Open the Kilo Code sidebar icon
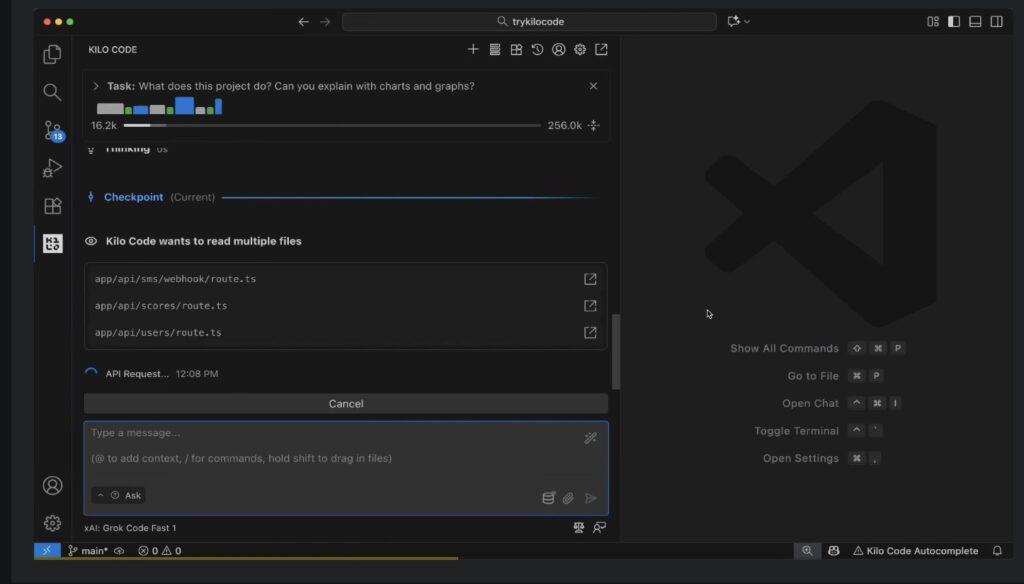This screenshot has height=584, width=1024. click(52, 243)
